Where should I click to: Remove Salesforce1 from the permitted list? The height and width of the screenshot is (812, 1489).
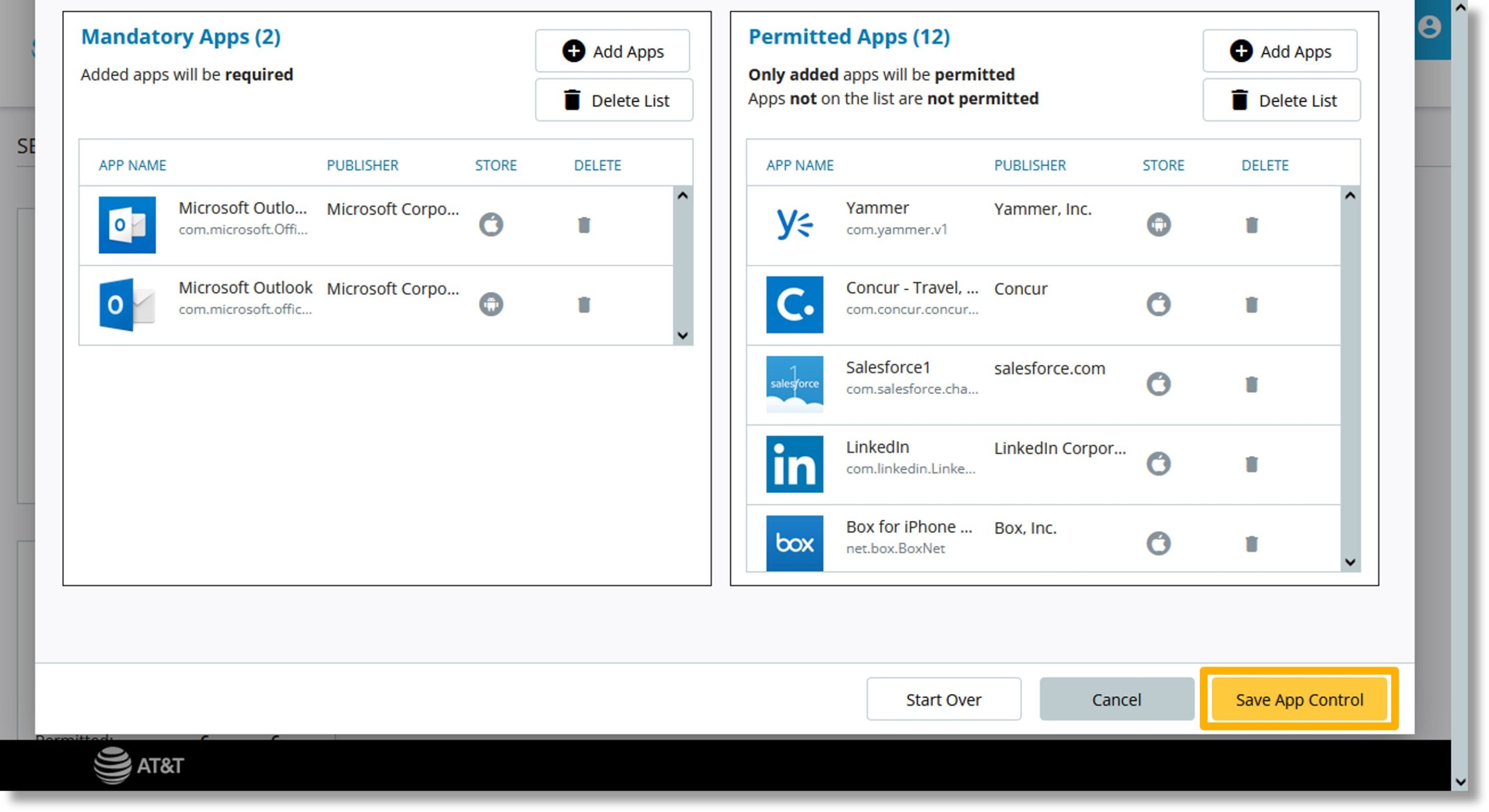(x=1252, y=384)
